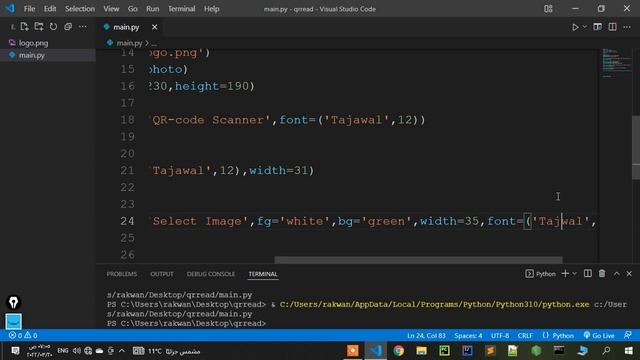Click Ln 24, Col 83 in status bar

click(x=426, y=336)
